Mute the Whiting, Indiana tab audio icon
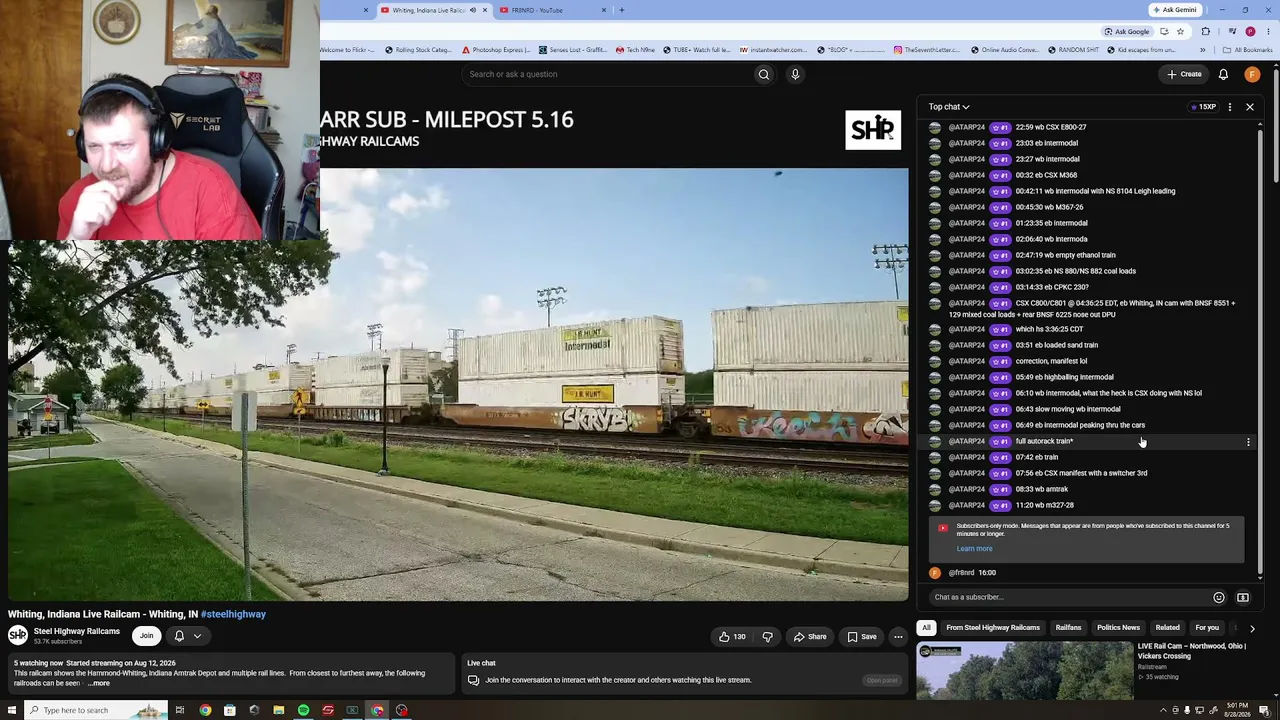This screenshot has height=720, width=1280. point(473,10)
